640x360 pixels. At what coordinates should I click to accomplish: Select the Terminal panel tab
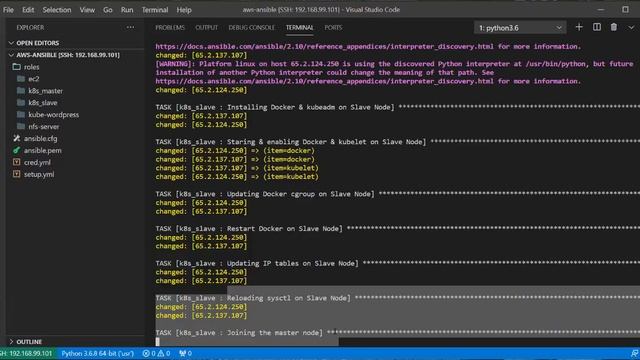[x=300, y=28]
